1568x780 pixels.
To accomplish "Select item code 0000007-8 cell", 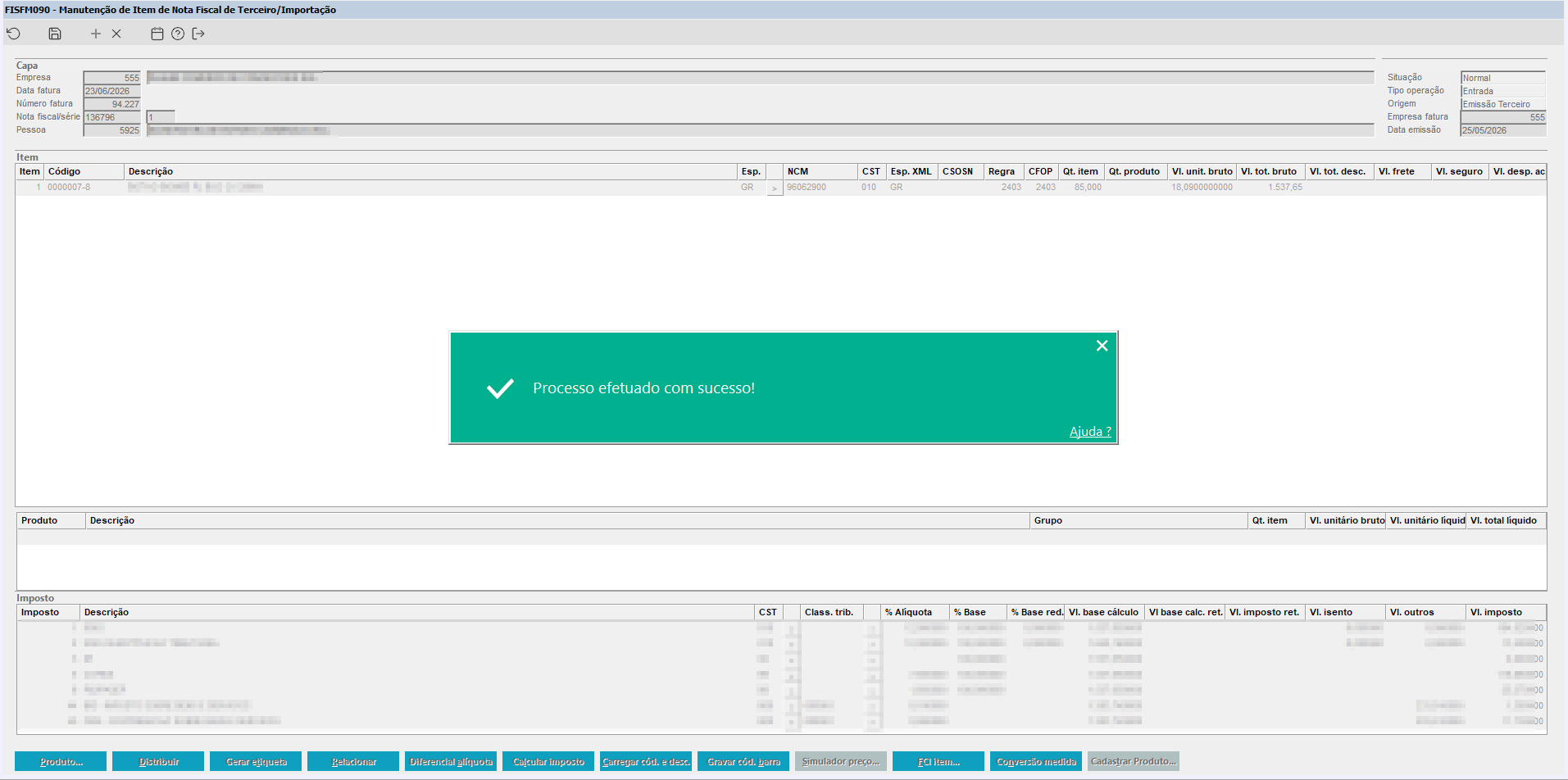I will [84, 187].
